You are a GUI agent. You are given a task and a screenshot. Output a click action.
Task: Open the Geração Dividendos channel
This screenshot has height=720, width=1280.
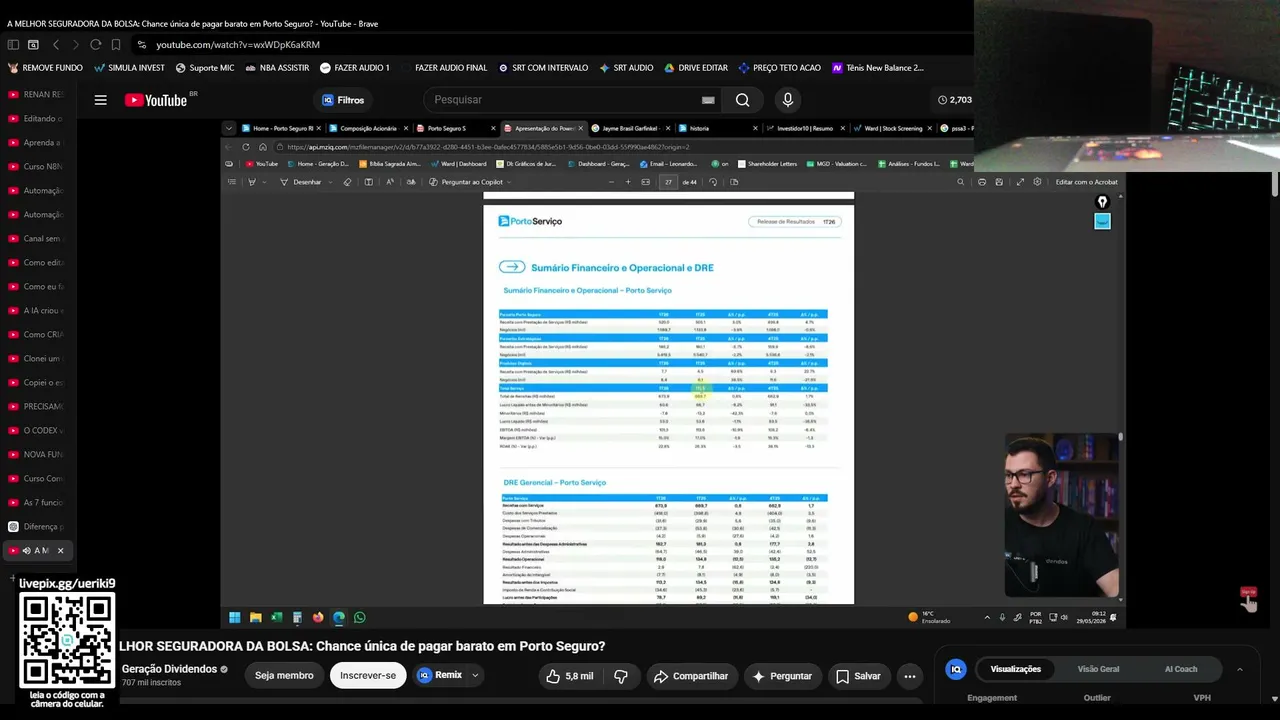(169, 669)
